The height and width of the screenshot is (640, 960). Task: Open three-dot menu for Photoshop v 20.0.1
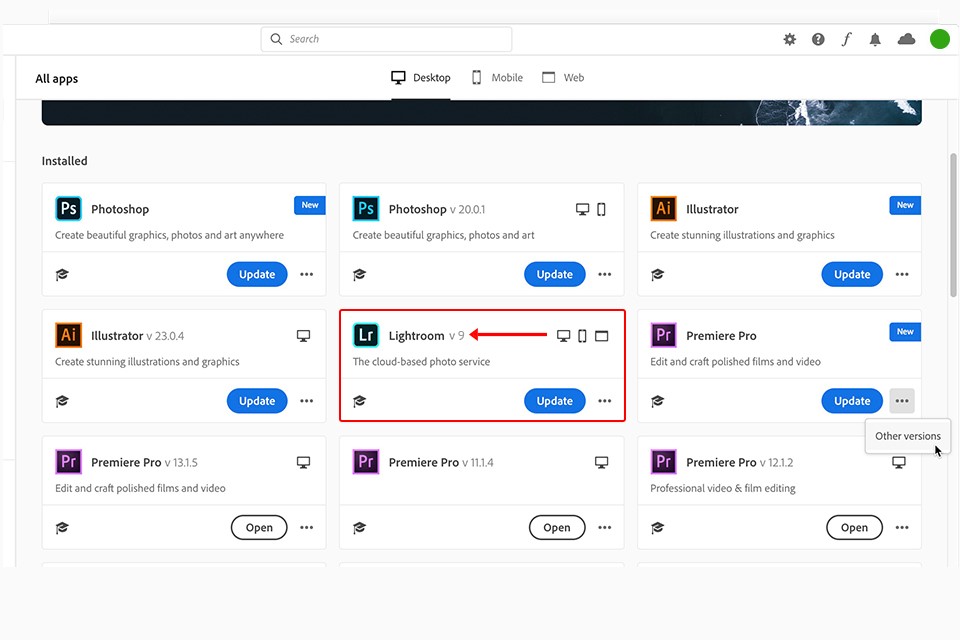point(605,274)
